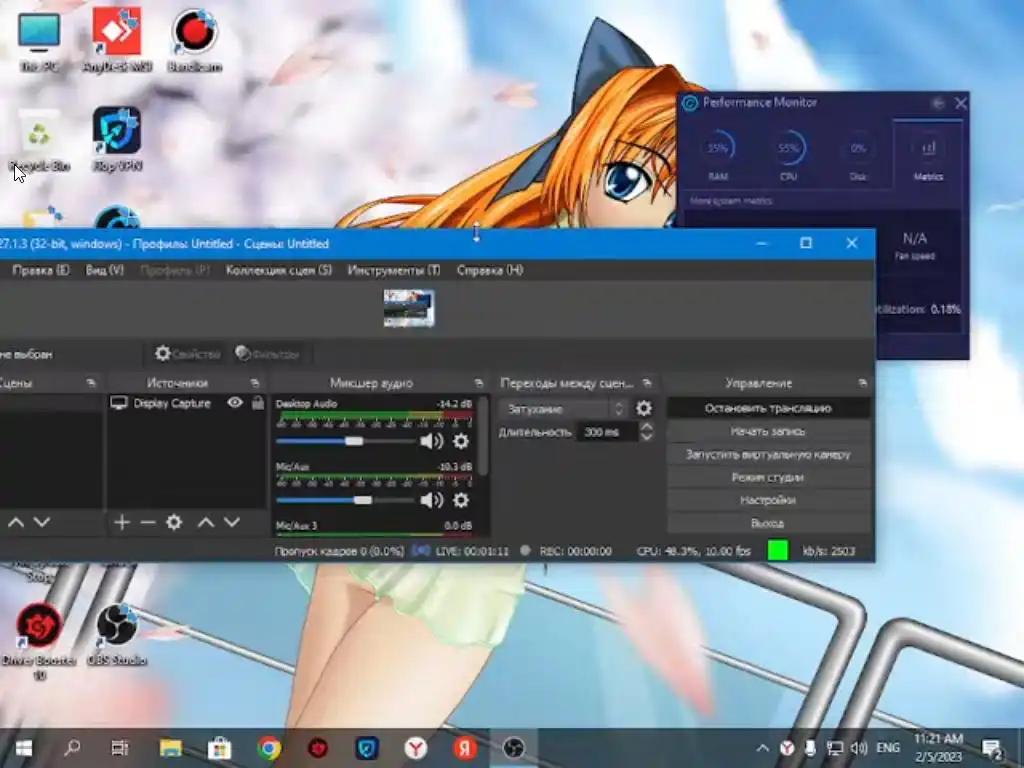This screenshot has height=768, width=1024.
Task: Open the OBS Studio desktop shortcut
Action: (x=117, y=633)
